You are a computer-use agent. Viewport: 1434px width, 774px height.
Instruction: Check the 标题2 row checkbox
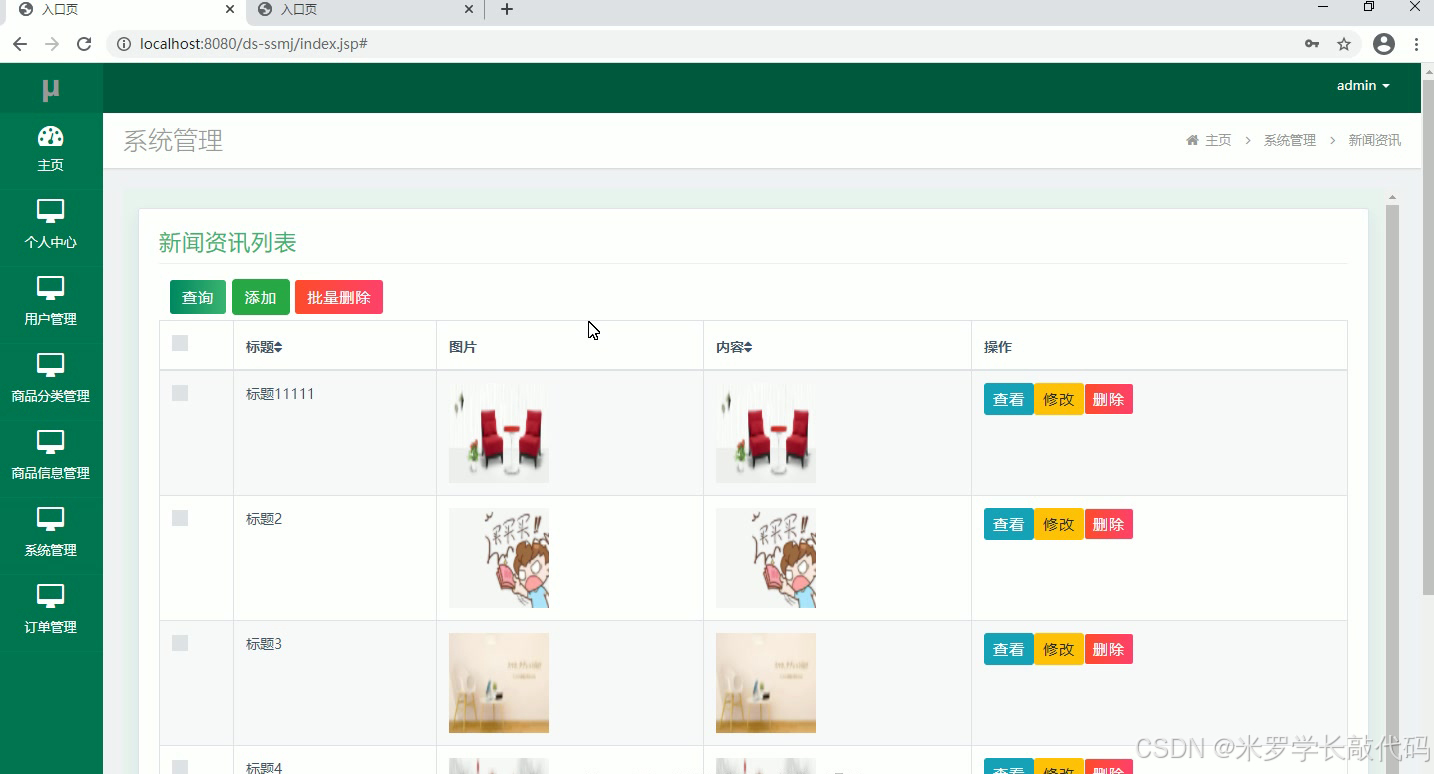(x=180, y=518)
